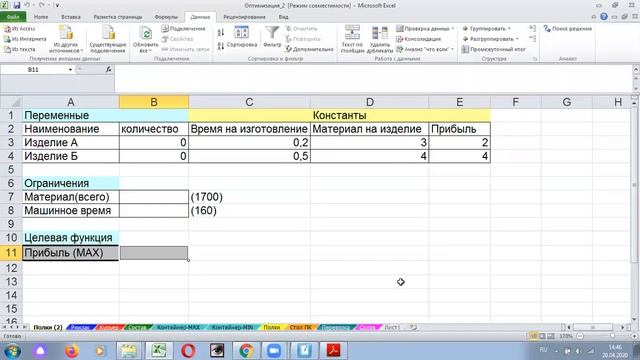The width and height of the screenshot is (640, 360).
Task: Click the Save icon in quick access toolbar
Action: tap(17, 5)
